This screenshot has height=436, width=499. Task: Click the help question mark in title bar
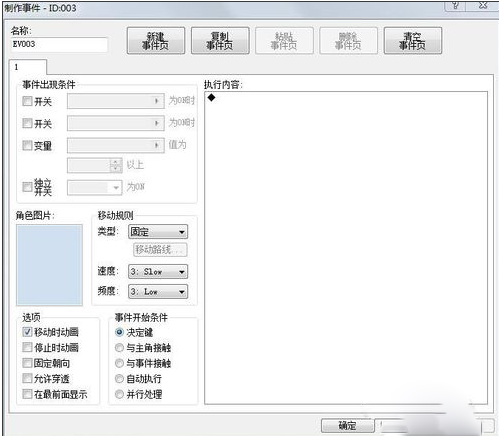pyautogui.click(x=456, y=5)
